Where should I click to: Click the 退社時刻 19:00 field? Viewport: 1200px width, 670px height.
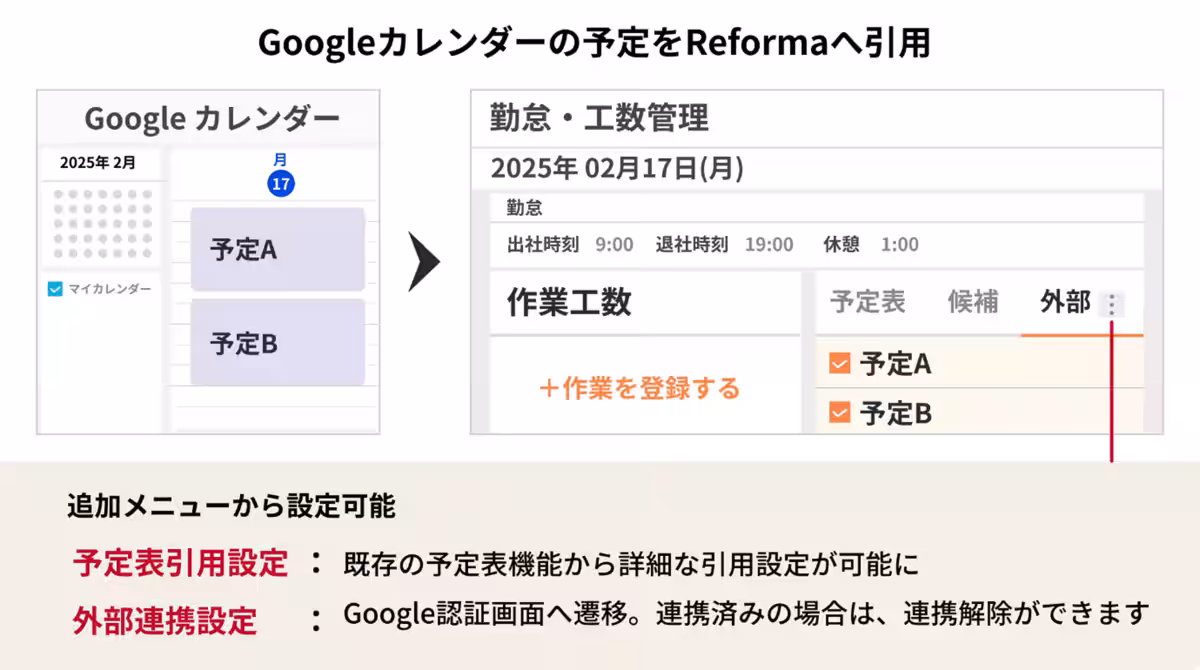click(x=768, y=245)
